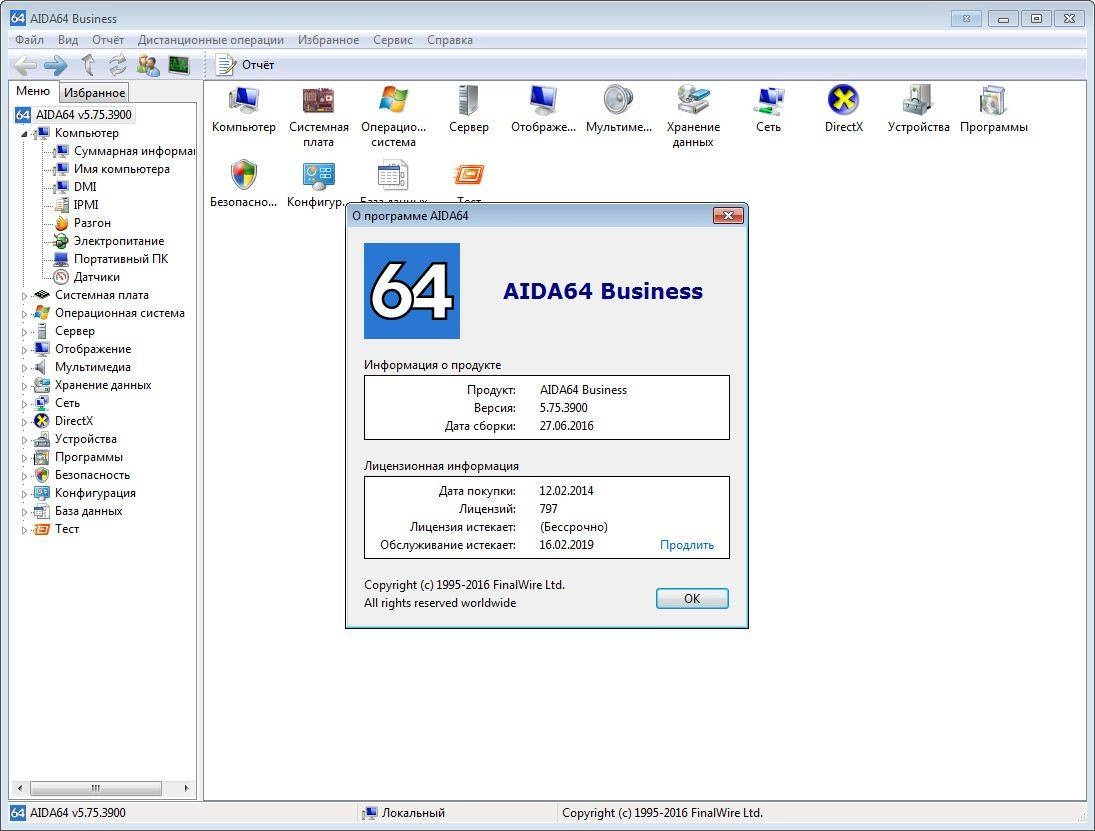Viewport: 1095px width, 831px height.
Task: Open the Вид menu
Action: pyautogui.click(x=68, y=40)
